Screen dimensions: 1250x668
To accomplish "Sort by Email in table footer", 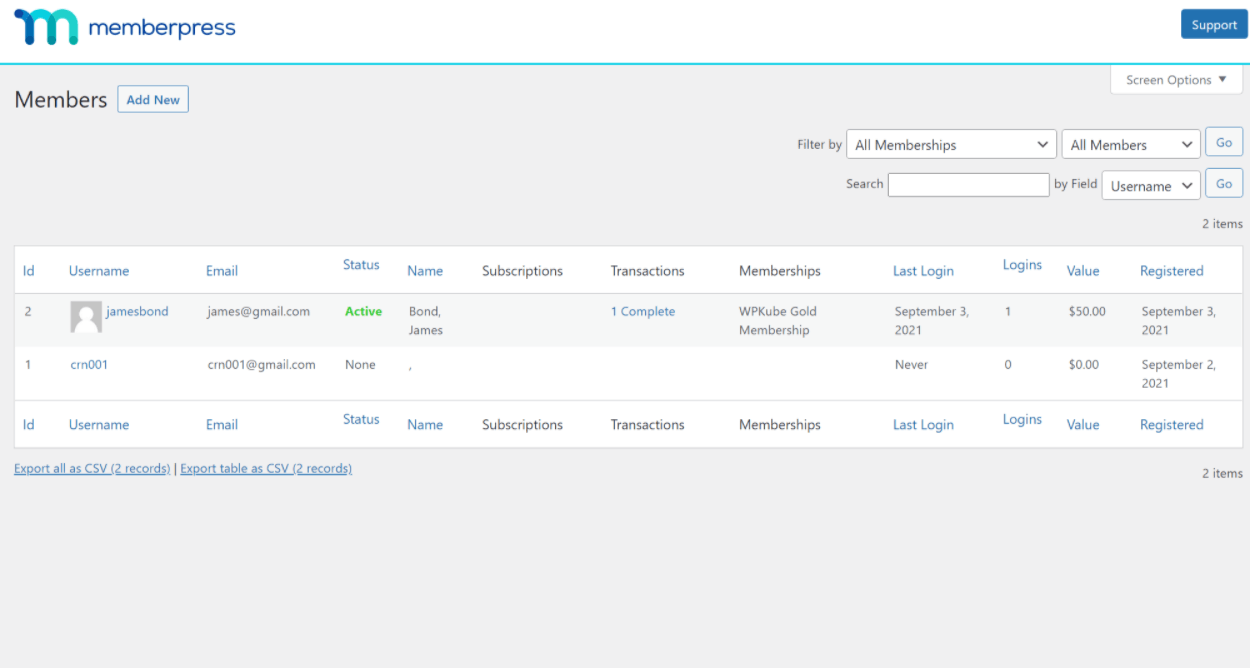I will [x=222, y=425].
